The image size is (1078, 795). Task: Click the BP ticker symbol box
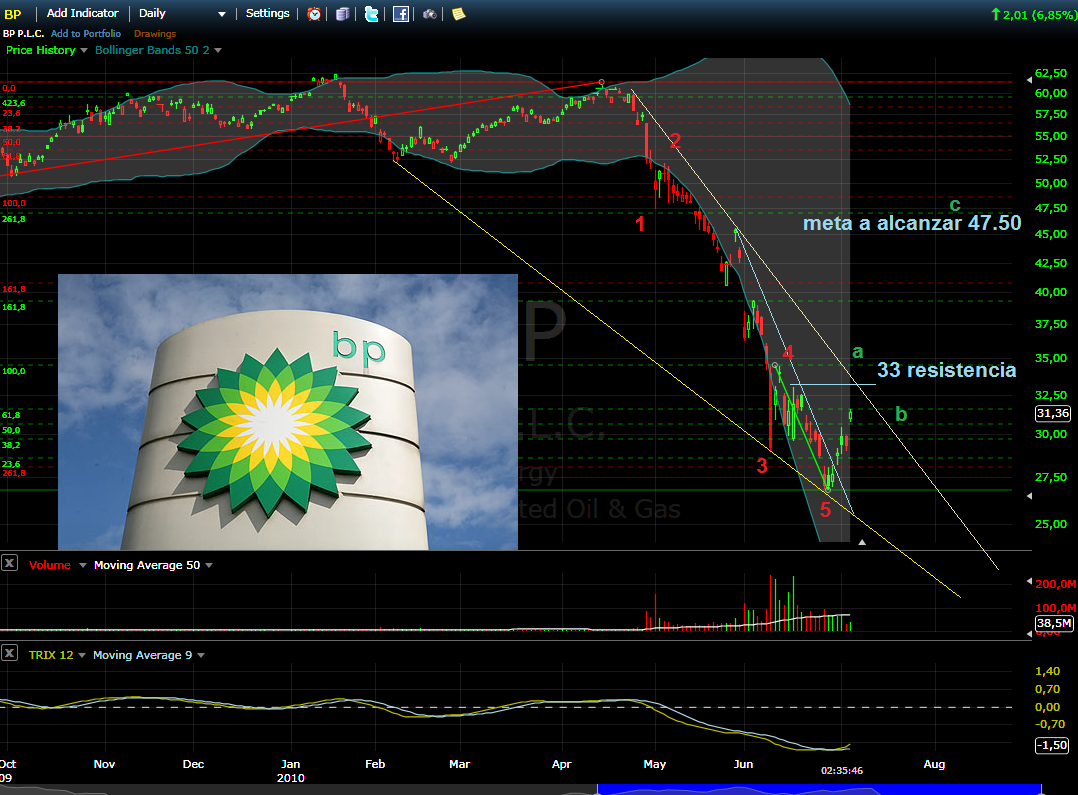click(14, 14)
